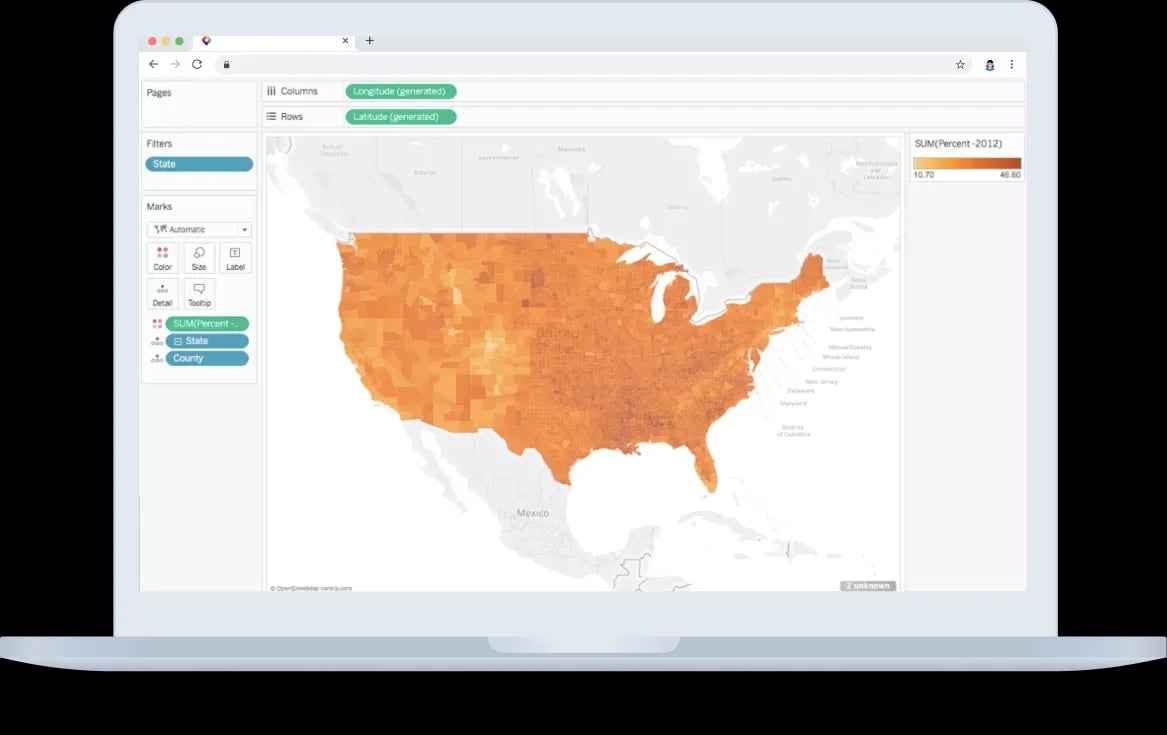Viewport: 1167px width, 735px height.
Task: Open the Automatic mark type dropdown
Action: click(x=199, y=229)
